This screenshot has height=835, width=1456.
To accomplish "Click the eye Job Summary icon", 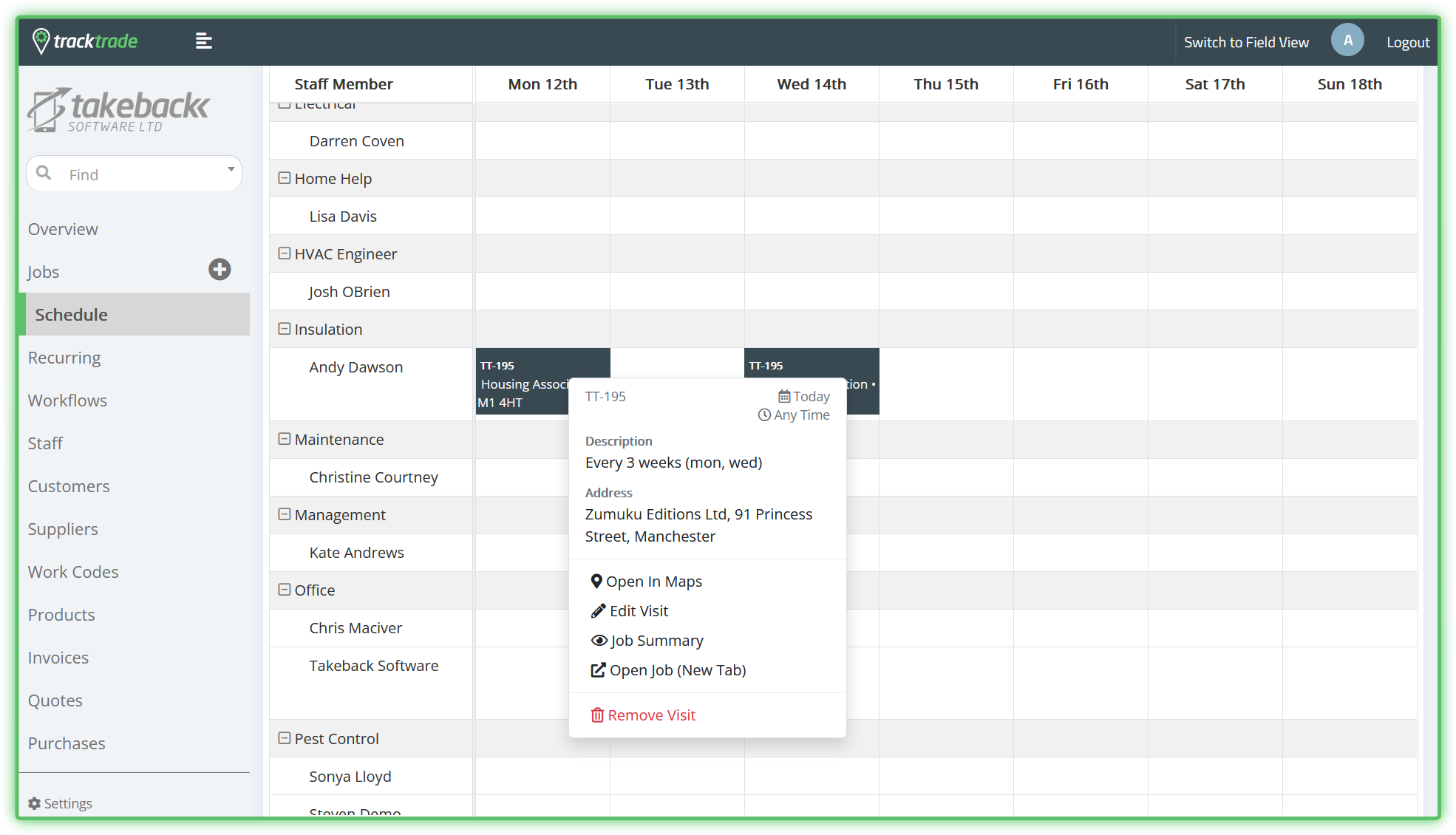I will (x=599, y=641).
